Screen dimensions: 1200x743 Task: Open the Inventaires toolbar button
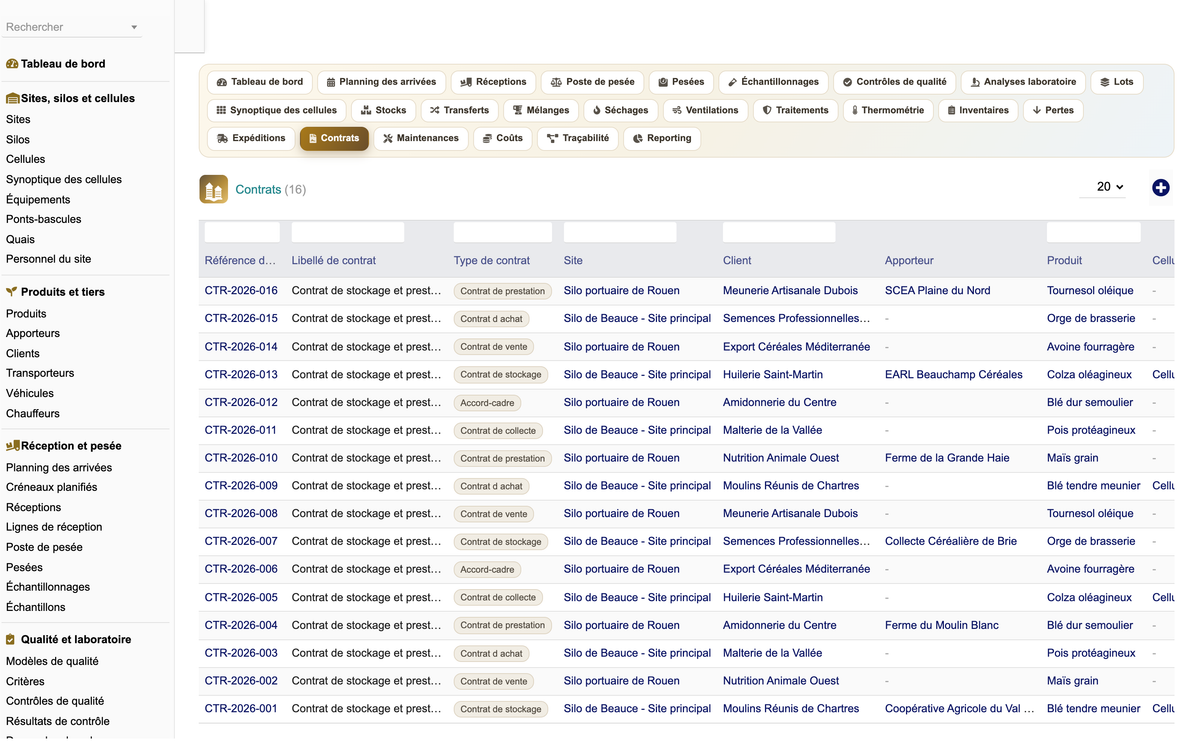978,110
